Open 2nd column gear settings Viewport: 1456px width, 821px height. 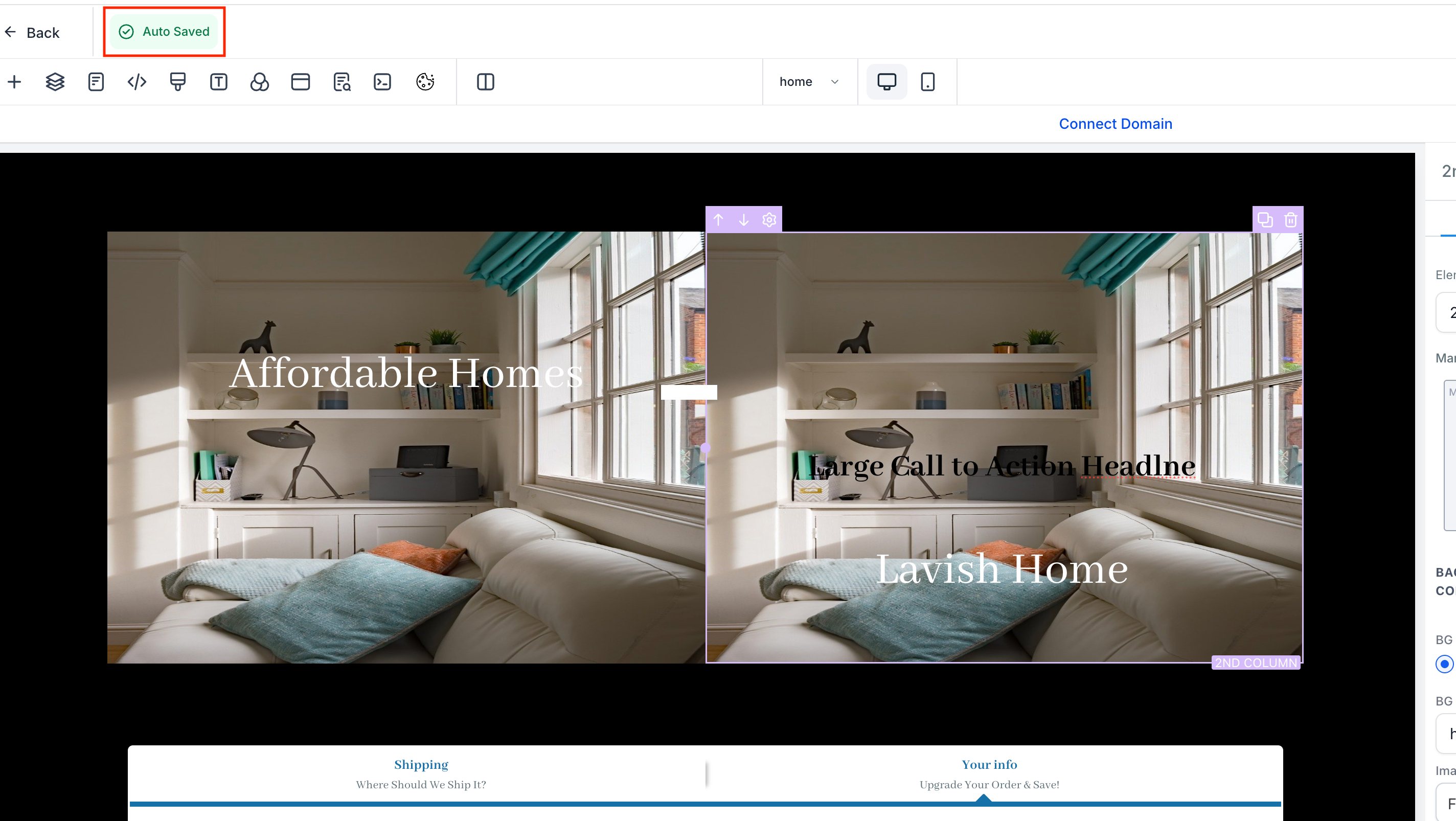(769, 220)
